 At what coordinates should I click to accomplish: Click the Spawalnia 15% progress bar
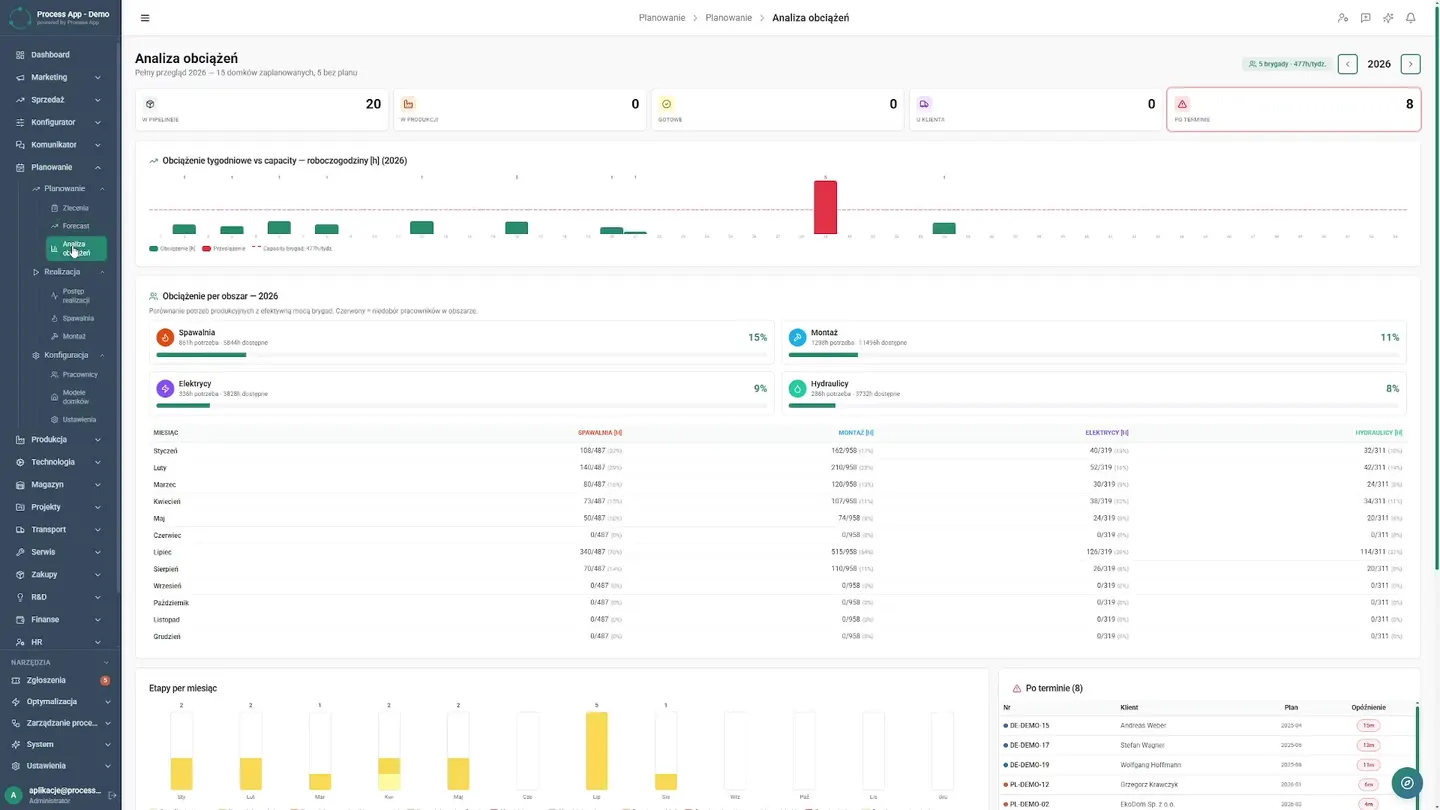coord(461,354)
